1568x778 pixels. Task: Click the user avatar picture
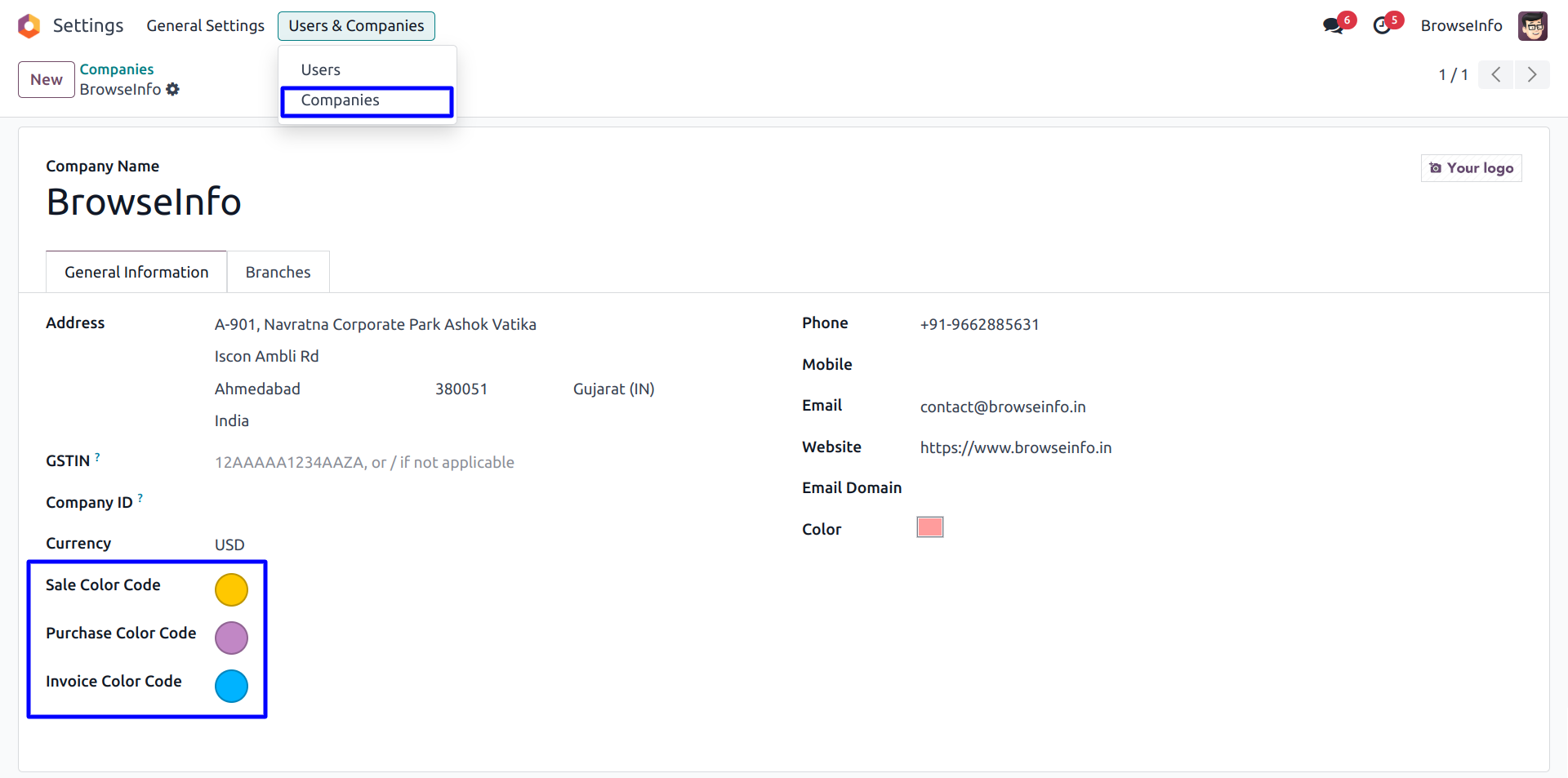1533,26
